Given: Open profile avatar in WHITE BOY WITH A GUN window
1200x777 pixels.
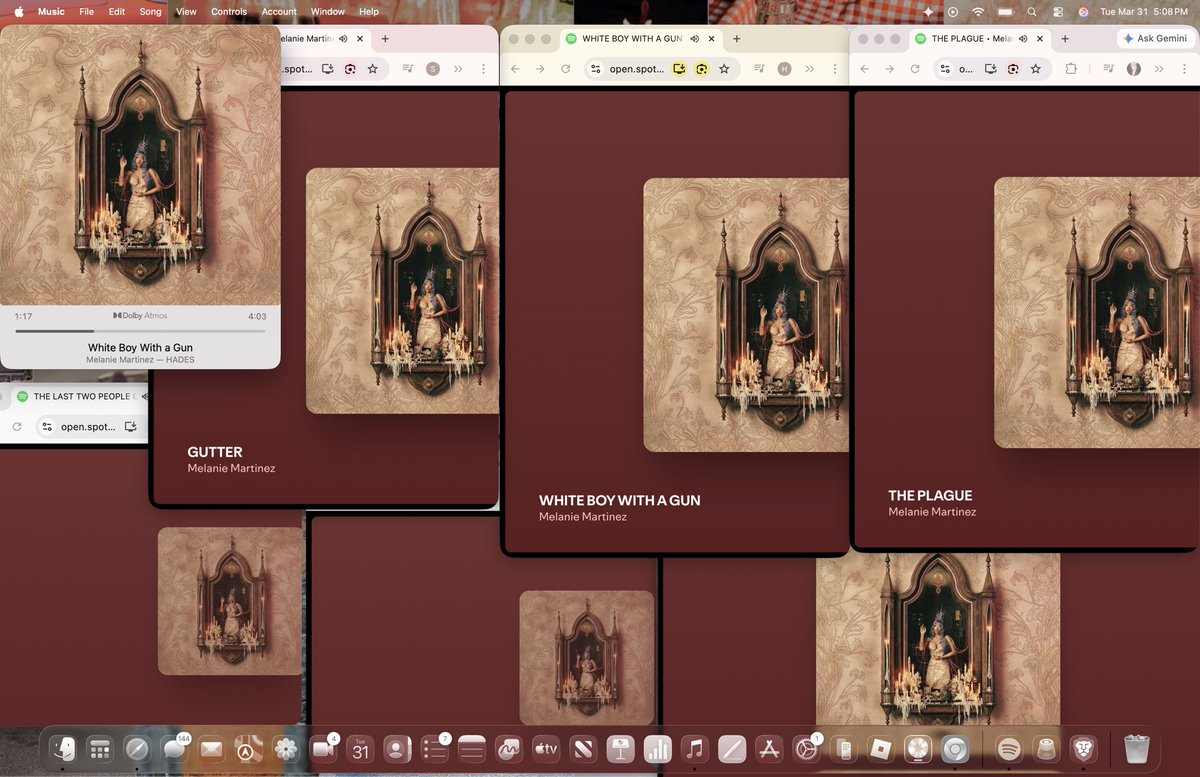Looking at the screenshot, I should click(784, 69).
